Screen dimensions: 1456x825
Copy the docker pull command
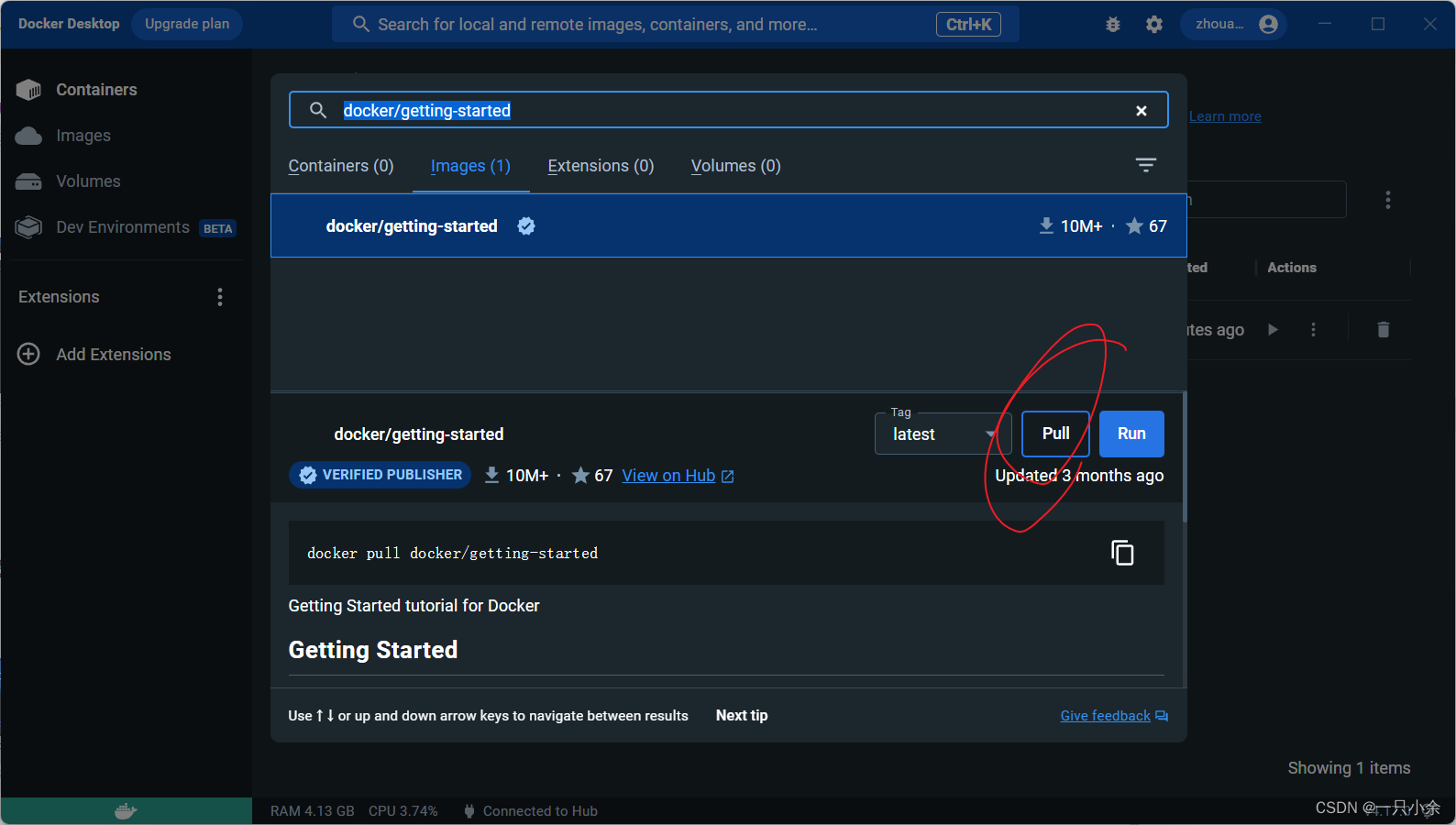[1122, 553]
